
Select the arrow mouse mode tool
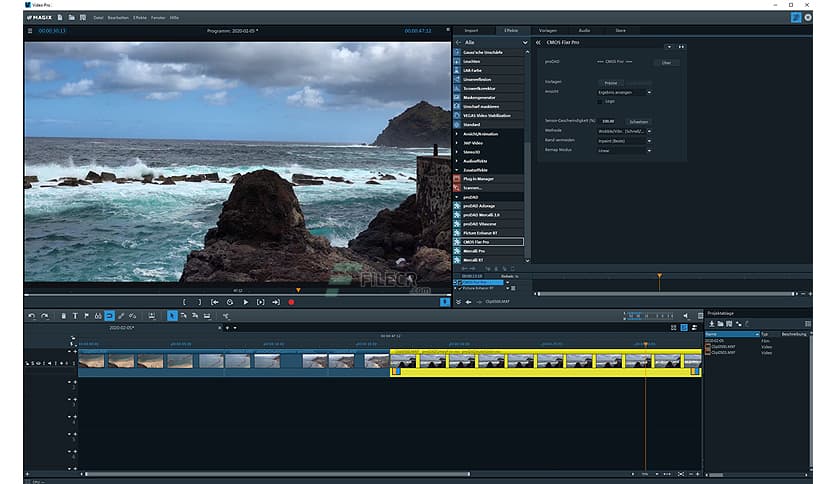point(172,316)
